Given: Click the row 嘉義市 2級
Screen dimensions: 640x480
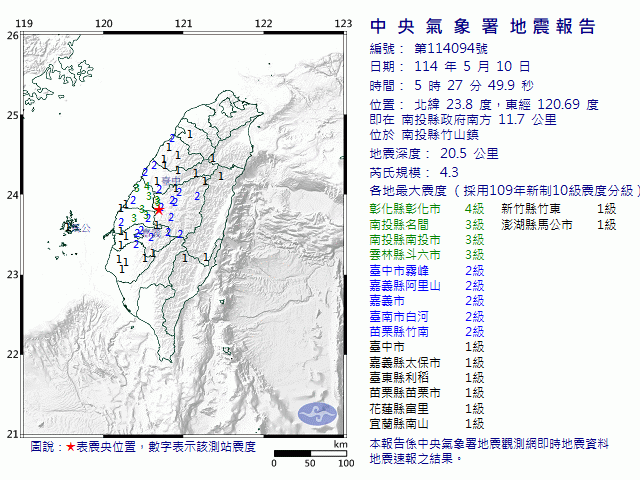Looking at the screenshot, I should [x=427, y=301].
